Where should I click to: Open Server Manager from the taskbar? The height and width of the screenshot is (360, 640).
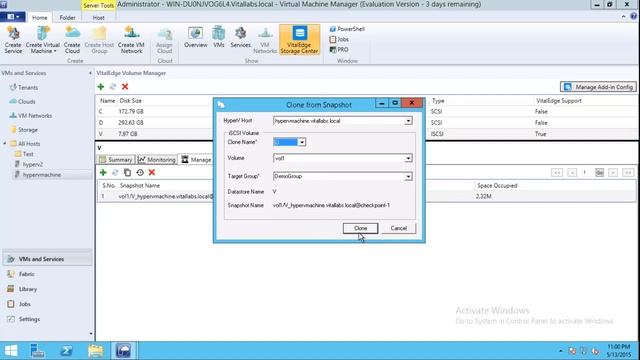[38, 351]
